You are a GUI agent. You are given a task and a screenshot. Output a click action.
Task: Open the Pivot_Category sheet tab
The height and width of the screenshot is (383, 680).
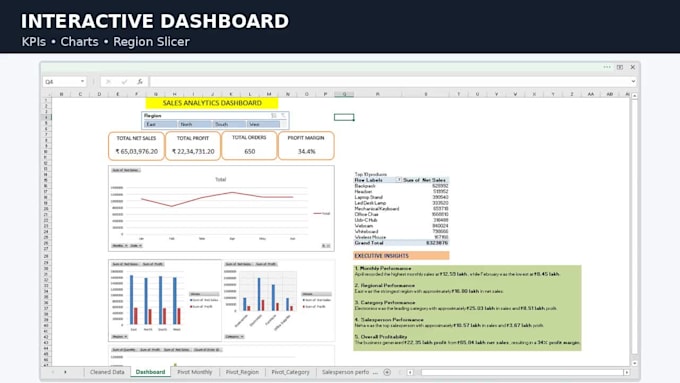click(291, 372)
